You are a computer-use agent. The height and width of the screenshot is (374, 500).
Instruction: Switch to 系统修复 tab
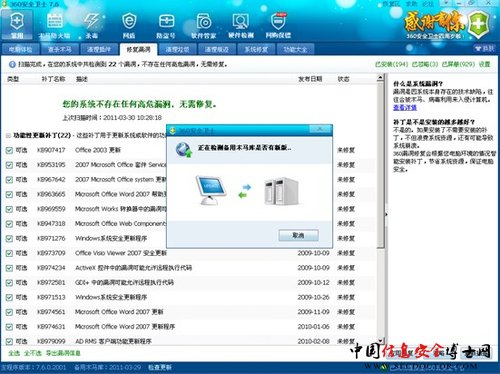tap(256, 49)
